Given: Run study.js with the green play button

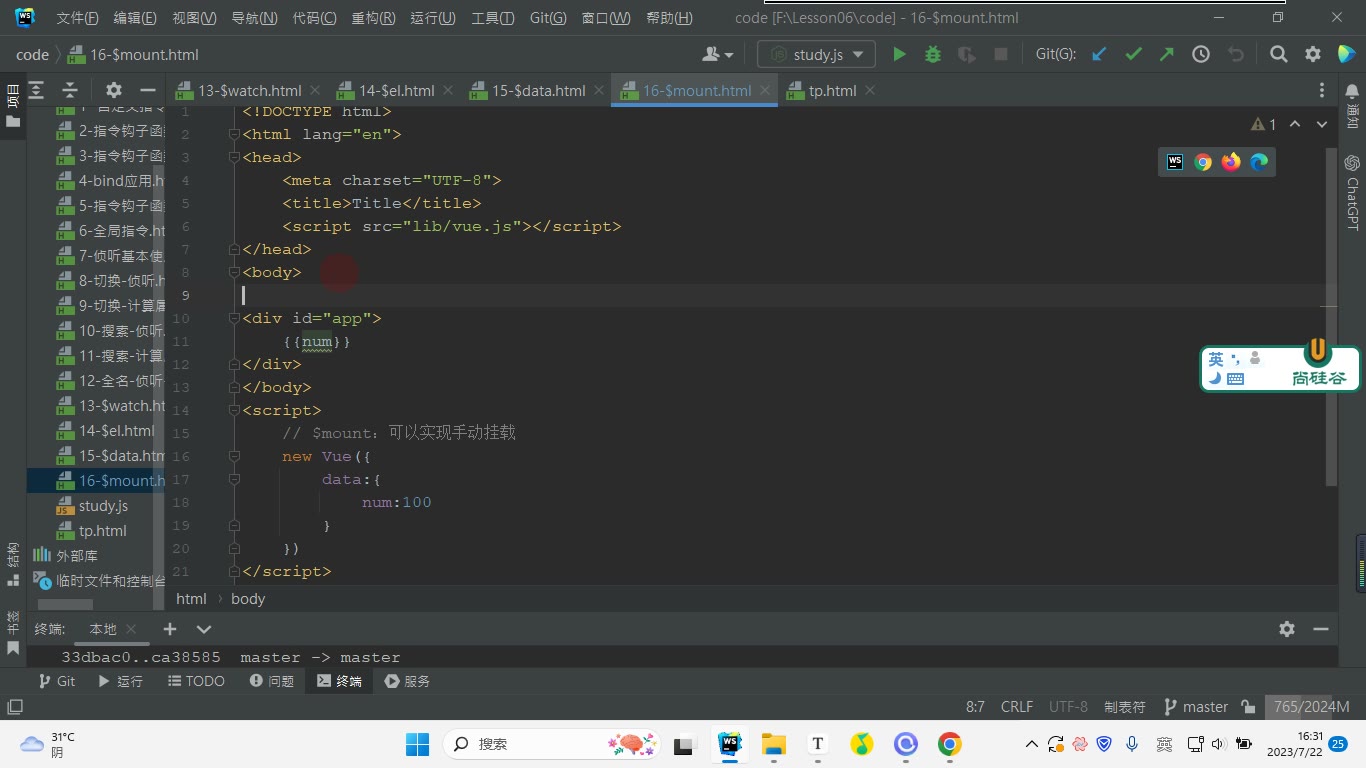Looking at the screenshot, I should (x=899, y=55).
